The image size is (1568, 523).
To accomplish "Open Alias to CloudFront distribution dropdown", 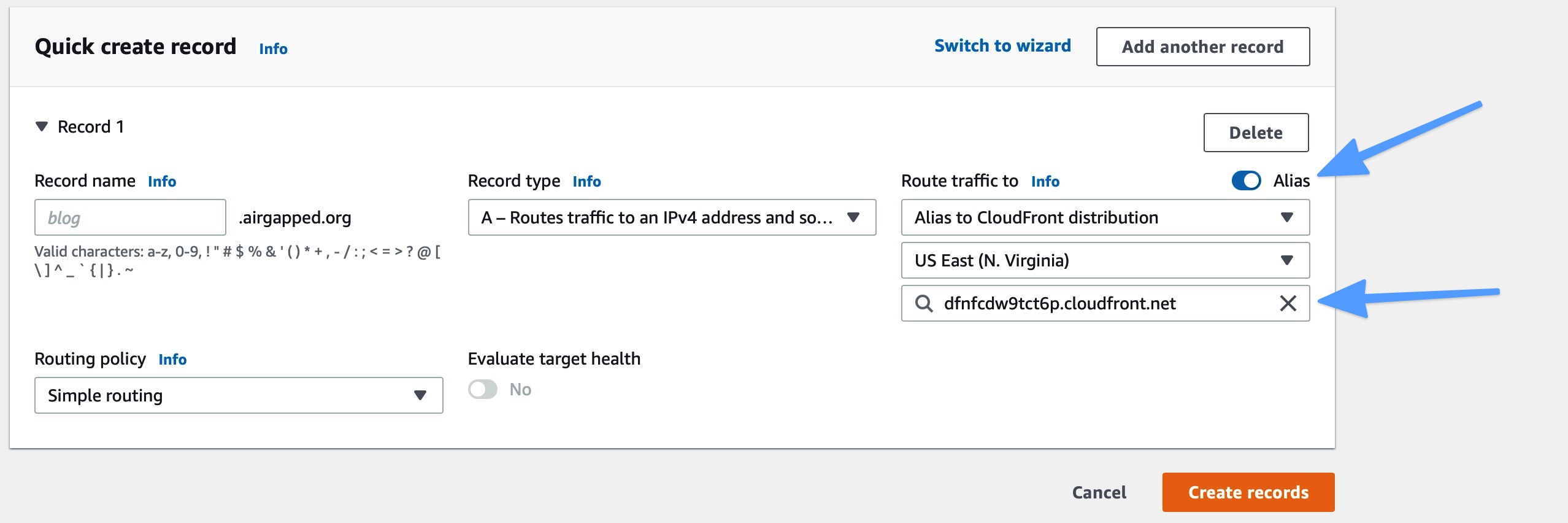I will (1105, 217).
